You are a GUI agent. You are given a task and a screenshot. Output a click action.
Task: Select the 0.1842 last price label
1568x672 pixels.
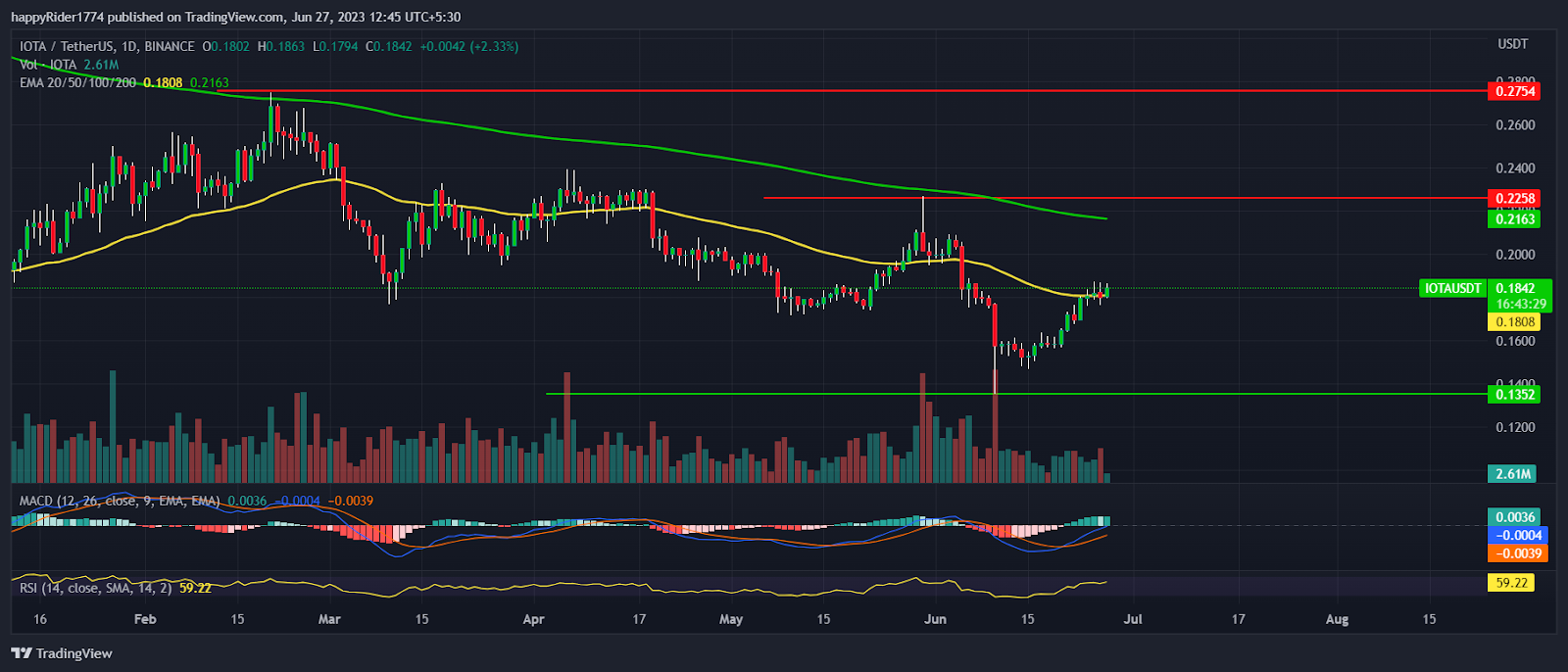pos(1515,288)
